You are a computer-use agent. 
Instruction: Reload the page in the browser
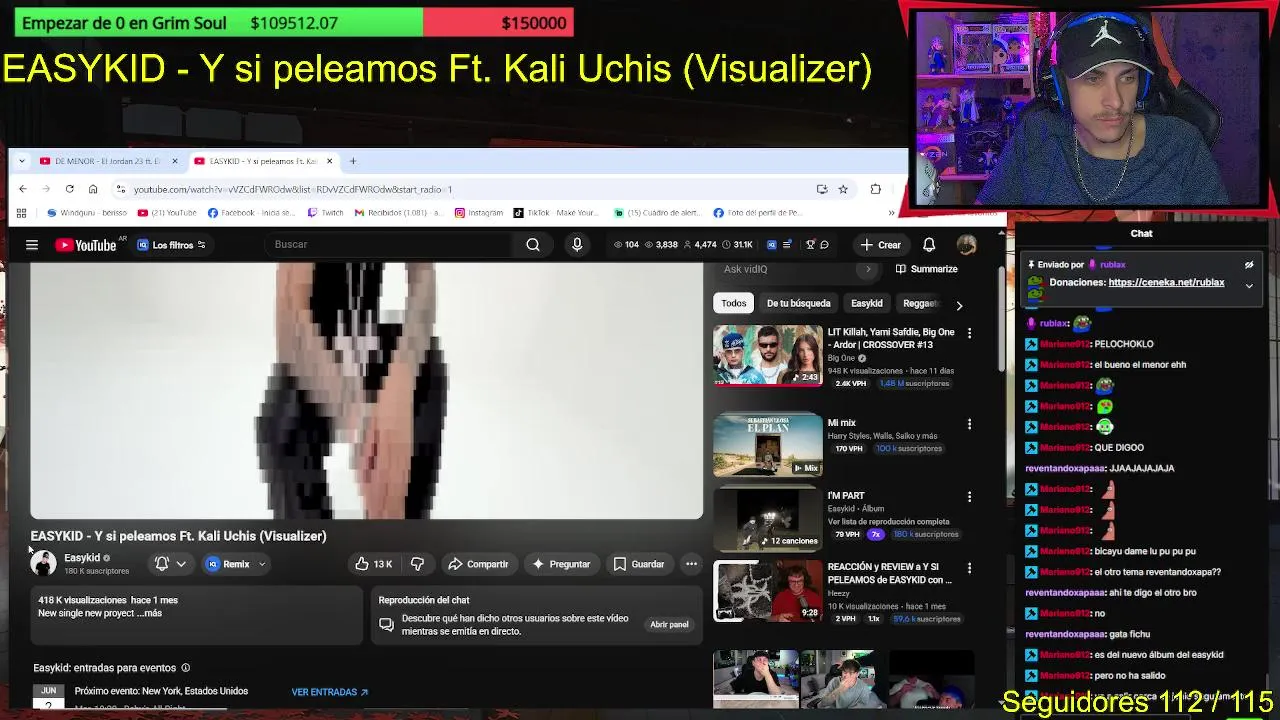pos(69,189)
